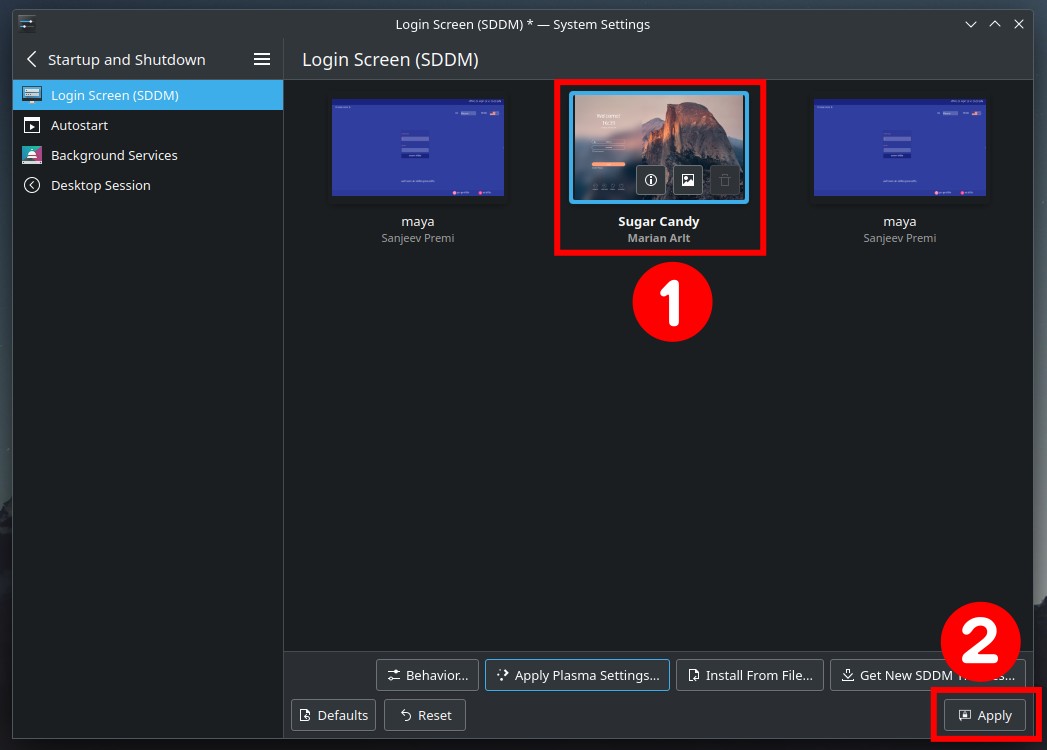This screenshot has width=1047, height=750.
Task: Click the System Settings title bar icon
Action: [27, 24]
